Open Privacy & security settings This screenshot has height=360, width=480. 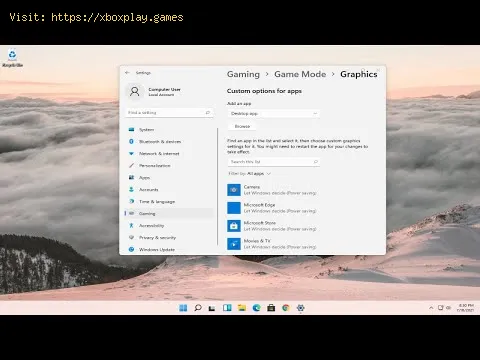169,237
